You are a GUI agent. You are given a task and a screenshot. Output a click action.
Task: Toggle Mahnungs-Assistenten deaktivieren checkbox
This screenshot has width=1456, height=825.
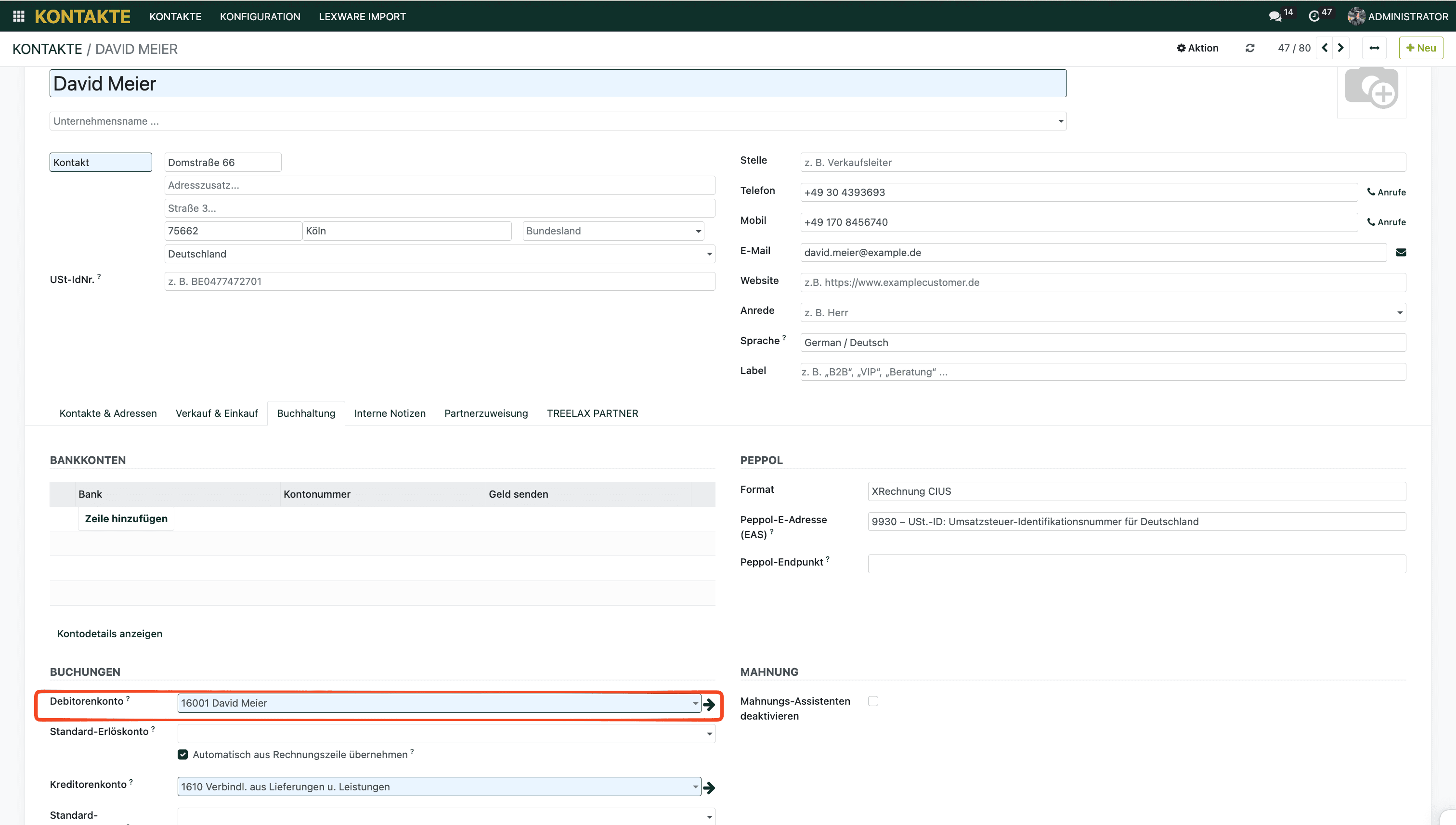873,701
